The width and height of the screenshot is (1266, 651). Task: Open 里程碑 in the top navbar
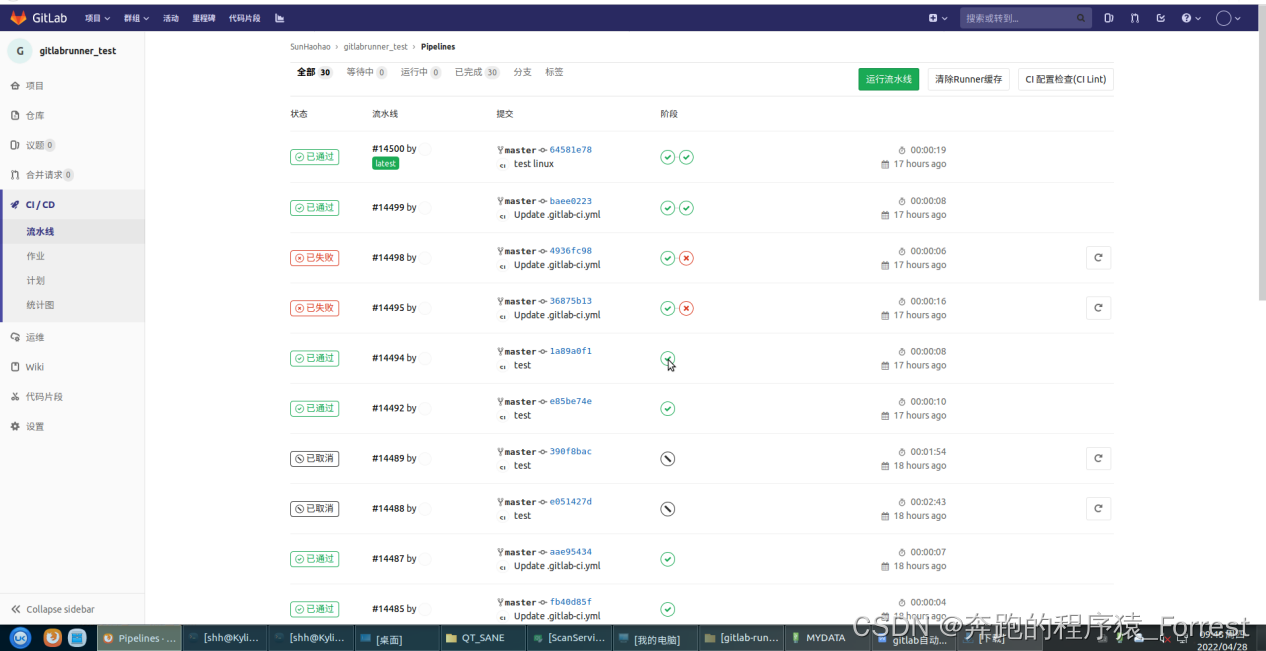click(204, 18)
